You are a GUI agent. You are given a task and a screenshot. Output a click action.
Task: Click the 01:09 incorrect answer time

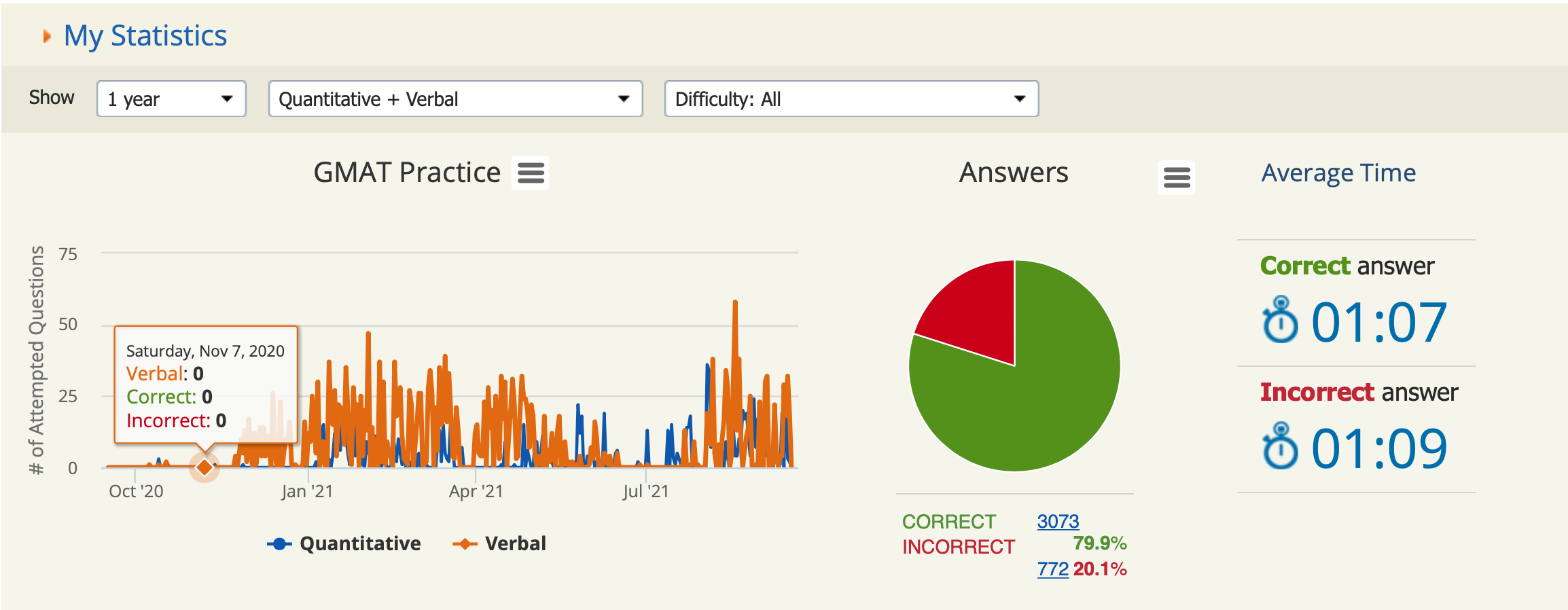[x=1379, y=448]
